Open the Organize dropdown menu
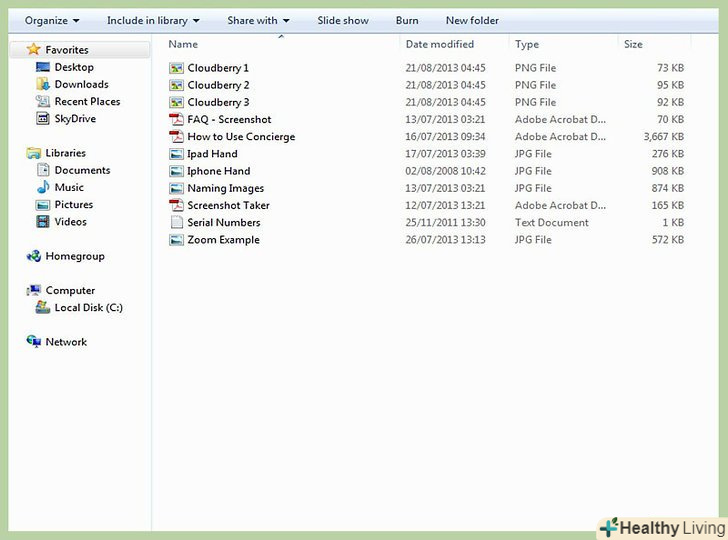This screenshot has height=540, width=728. [x=52, y=20]
